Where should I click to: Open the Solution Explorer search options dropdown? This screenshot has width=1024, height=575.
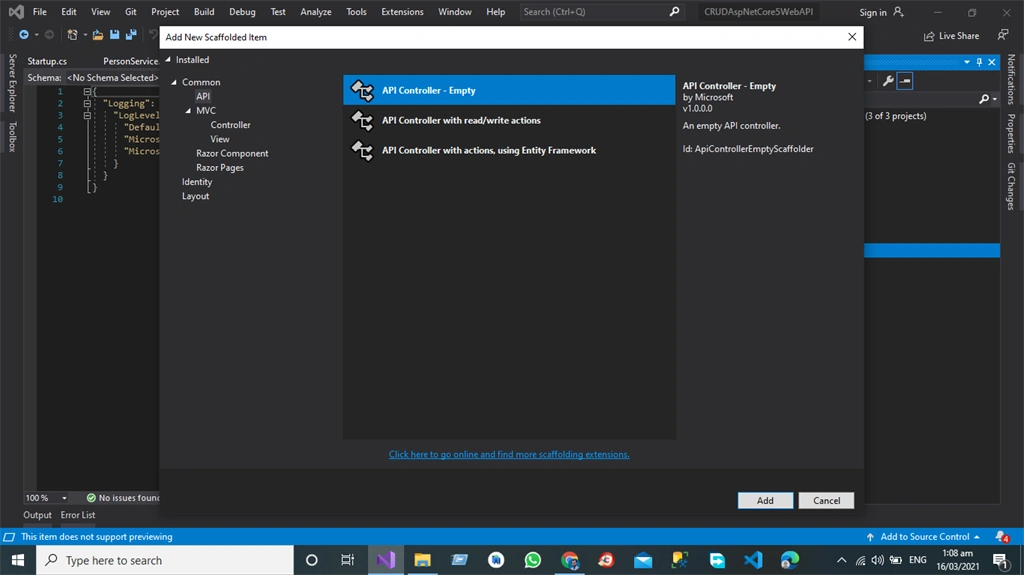tap(995, 99)
